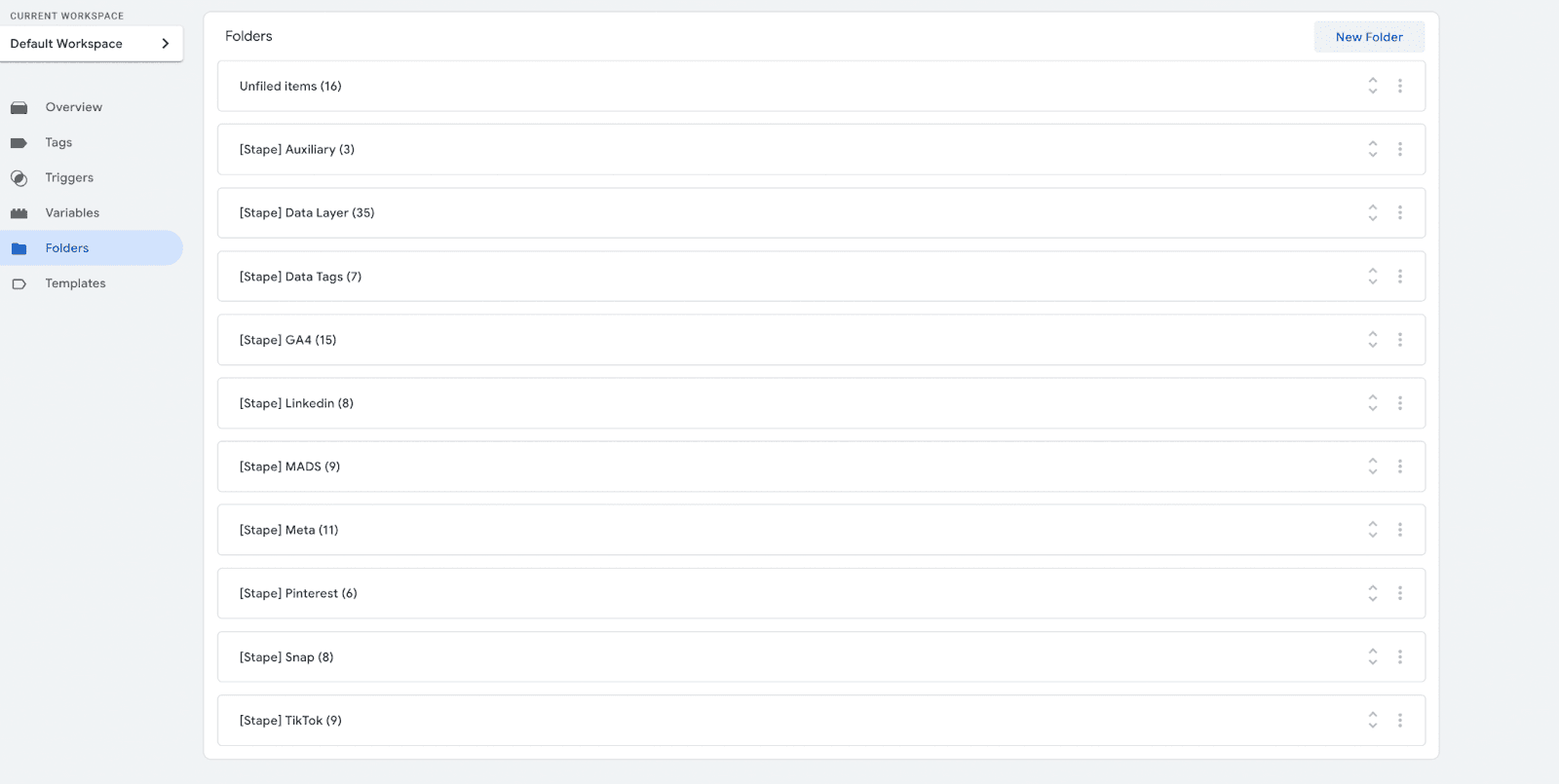Open three-dot menu for [Stape] Meta folder
Viewport: 1559px width, 784px height.
[x=1400, y=530]
